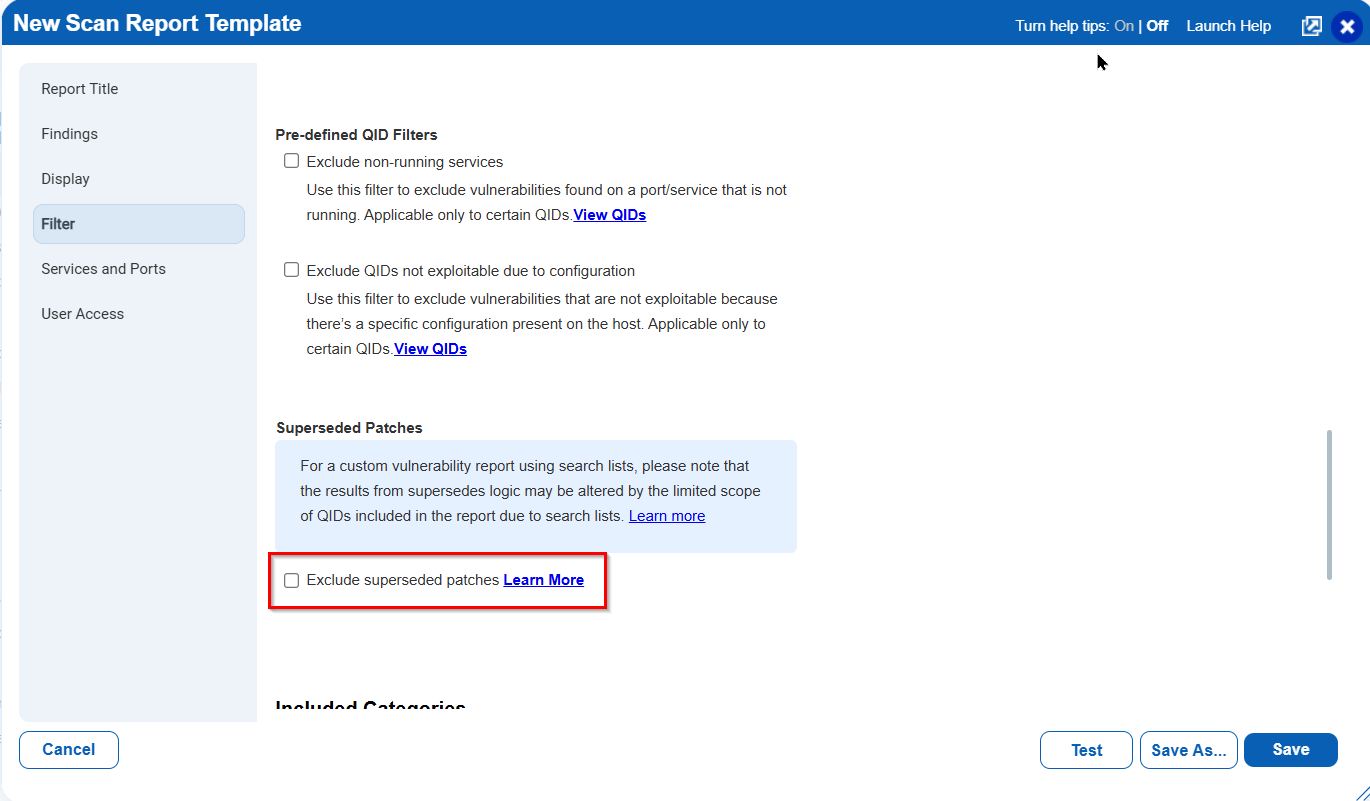1370x801 pixels.
Task: Check Exclude QIDs not exploitable due to configuration
Action: pyautogui.click(x=292, y=270)
